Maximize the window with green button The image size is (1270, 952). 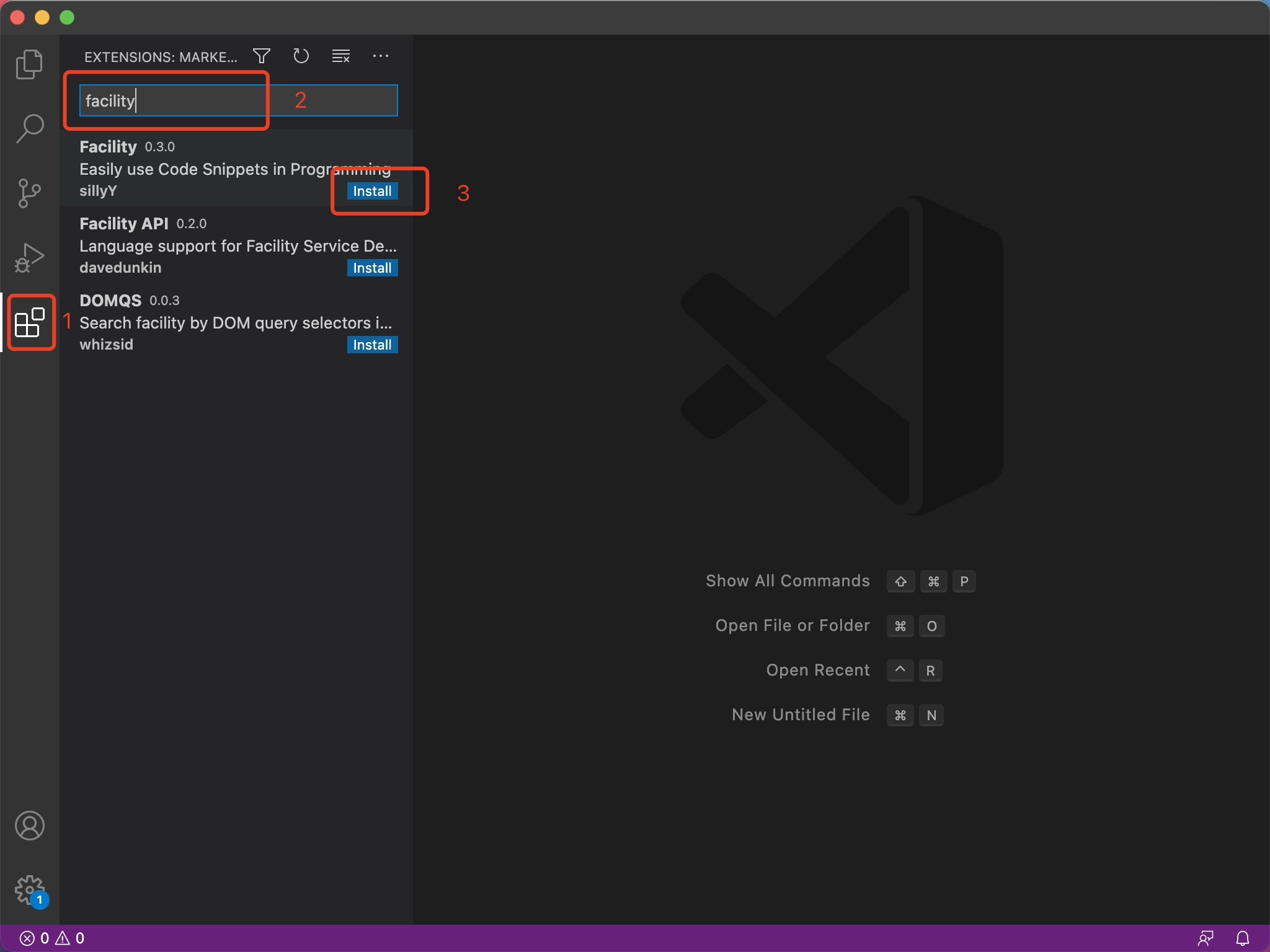pos(67,17)
